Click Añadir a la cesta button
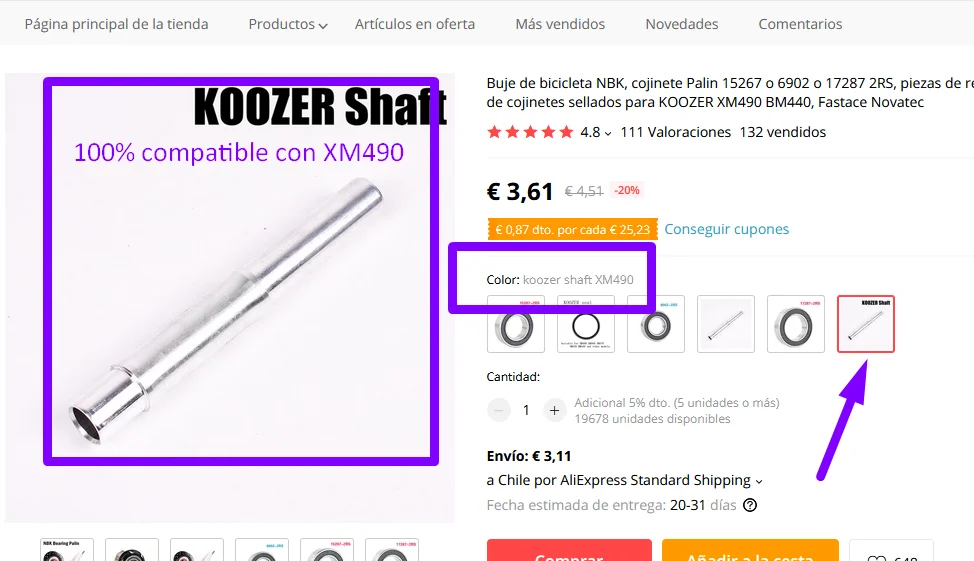 pos(750,550)
